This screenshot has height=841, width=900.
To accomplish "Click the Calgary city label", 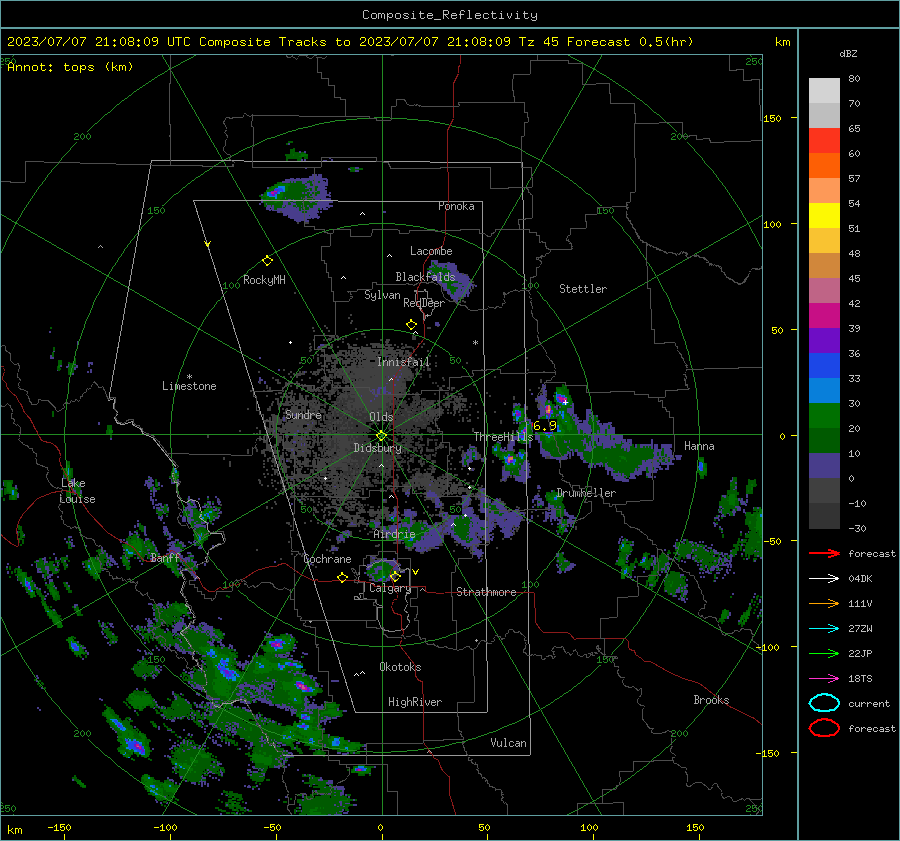I will pyautogui.click(x=390, y=588).
